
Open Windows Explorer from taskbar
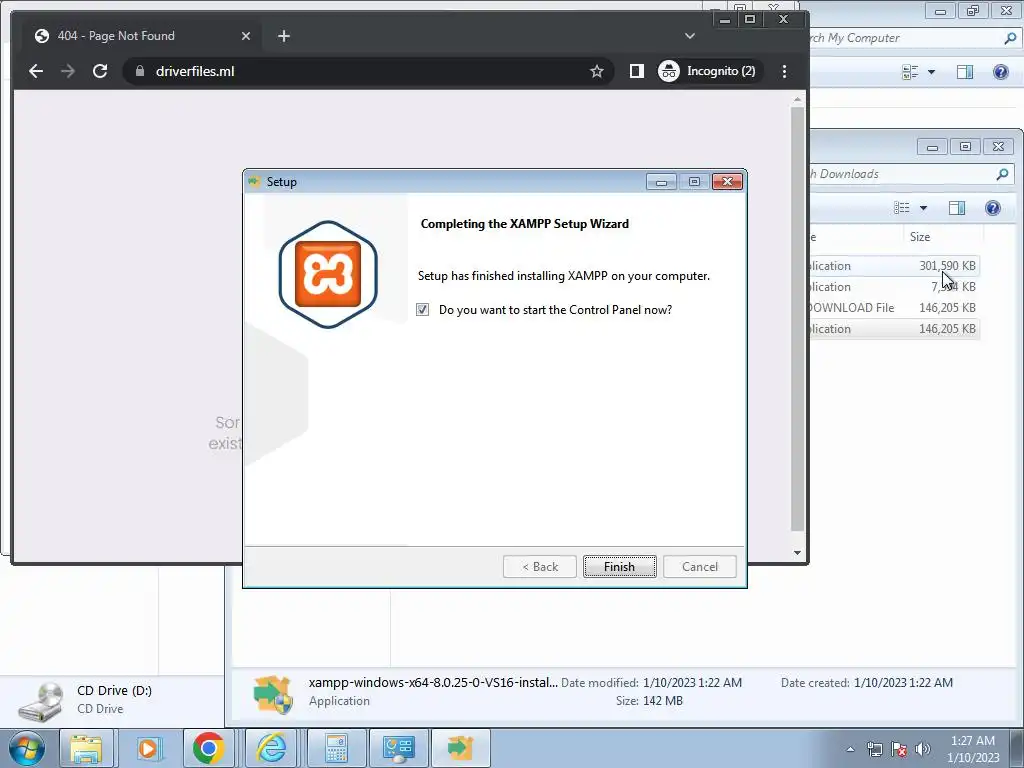[x=86, y=748]
